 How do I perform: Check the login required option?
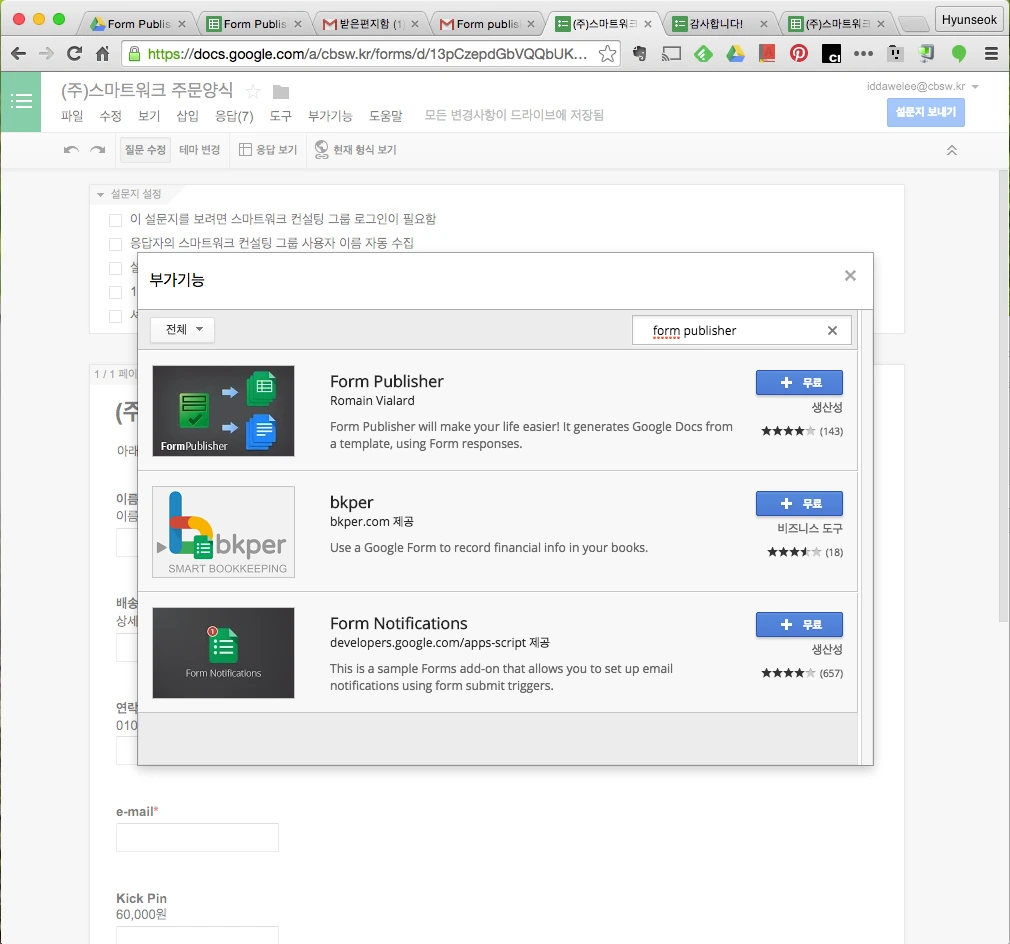click(x=116, y=220)
